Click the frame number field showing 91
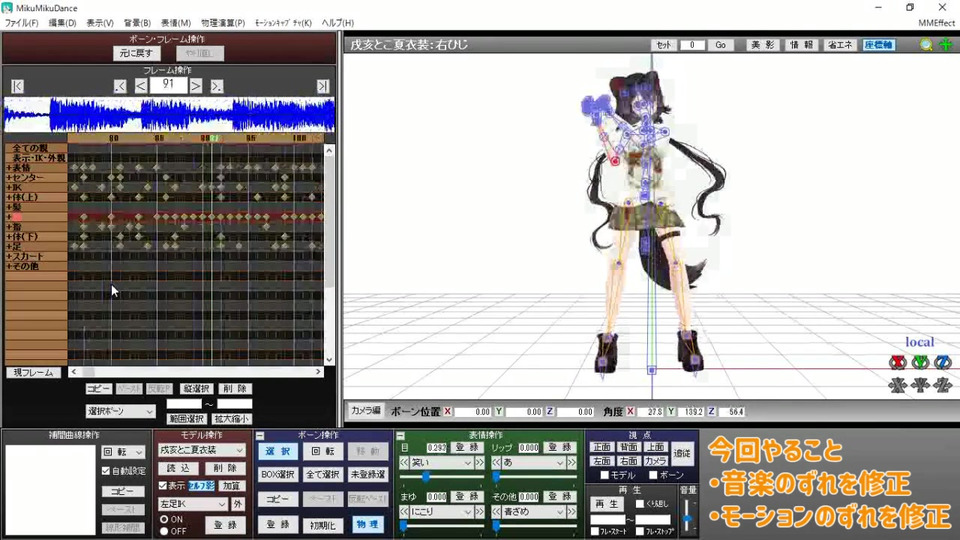 pos(168,85)
